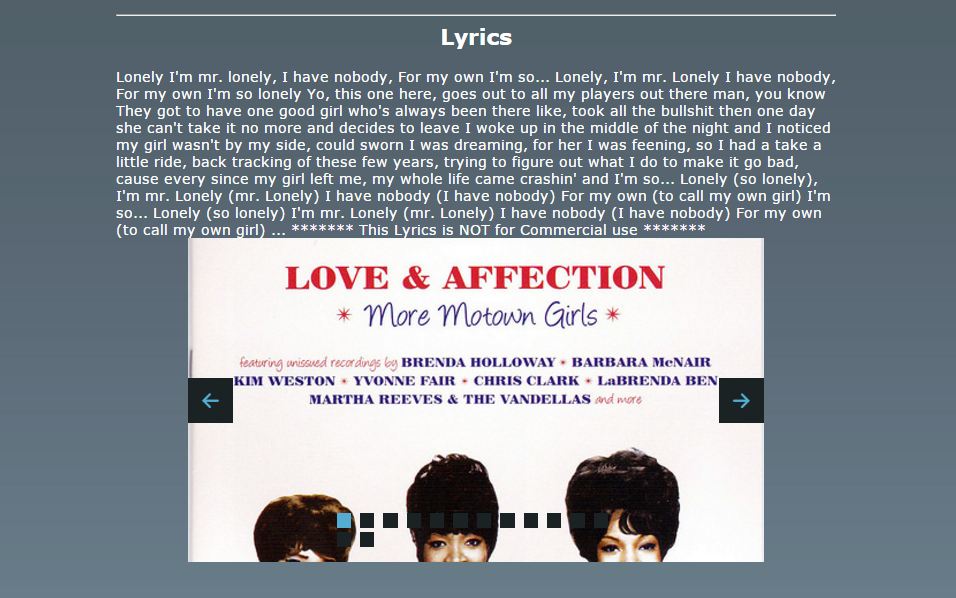This screenshot has width=956, height=598.
Task: Select the ninth slideshow indicator square
Action: 531,521
